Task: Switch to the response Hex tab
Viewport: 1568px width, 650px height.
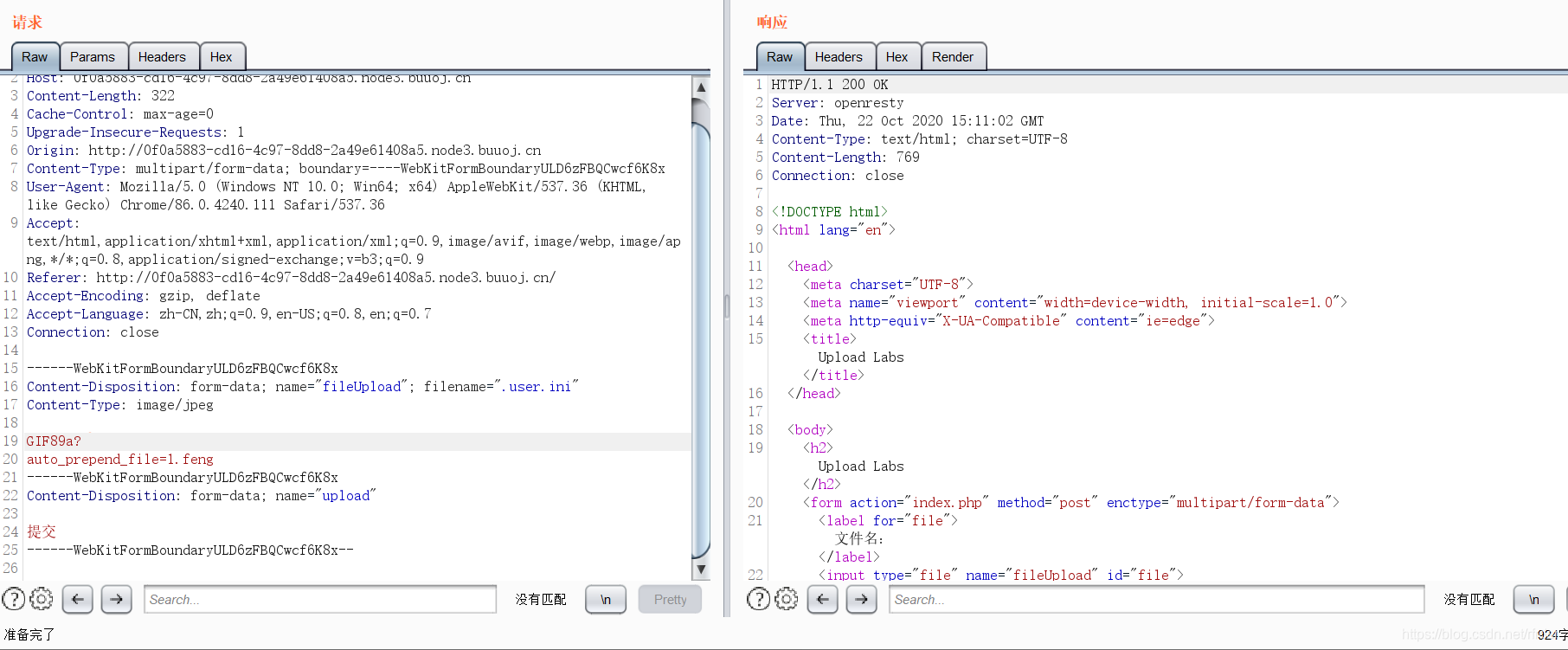Action: pyautogui.click(x=897, y=57)
